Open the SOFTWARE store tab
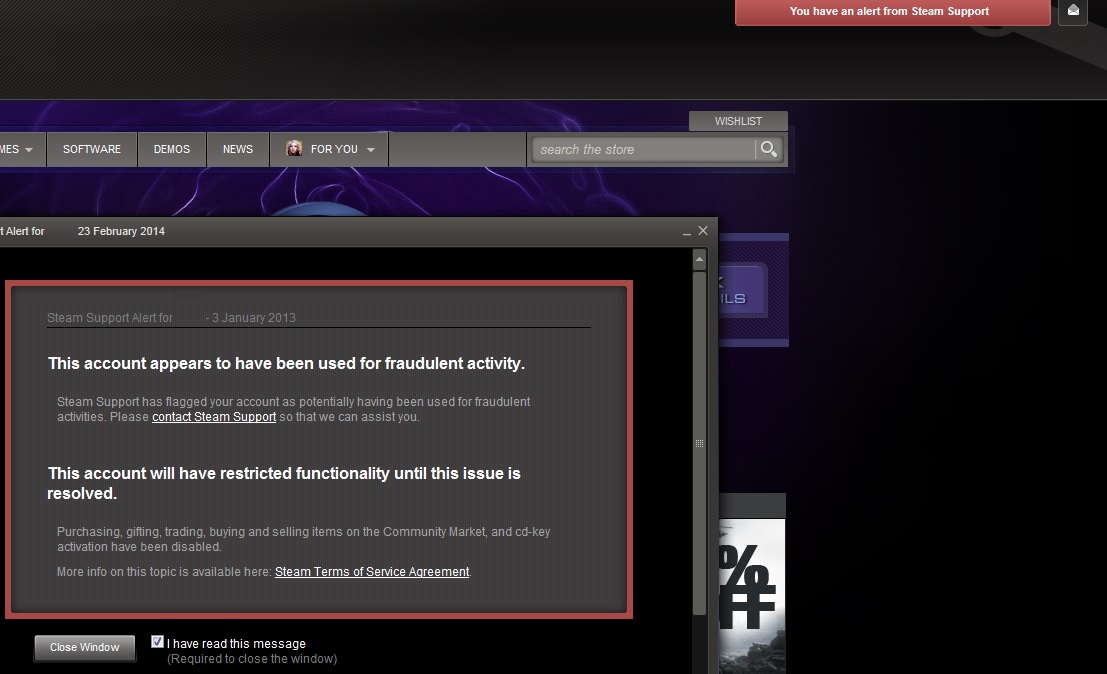Viewport: 1107px width, 674px height. tap(92, 149)
